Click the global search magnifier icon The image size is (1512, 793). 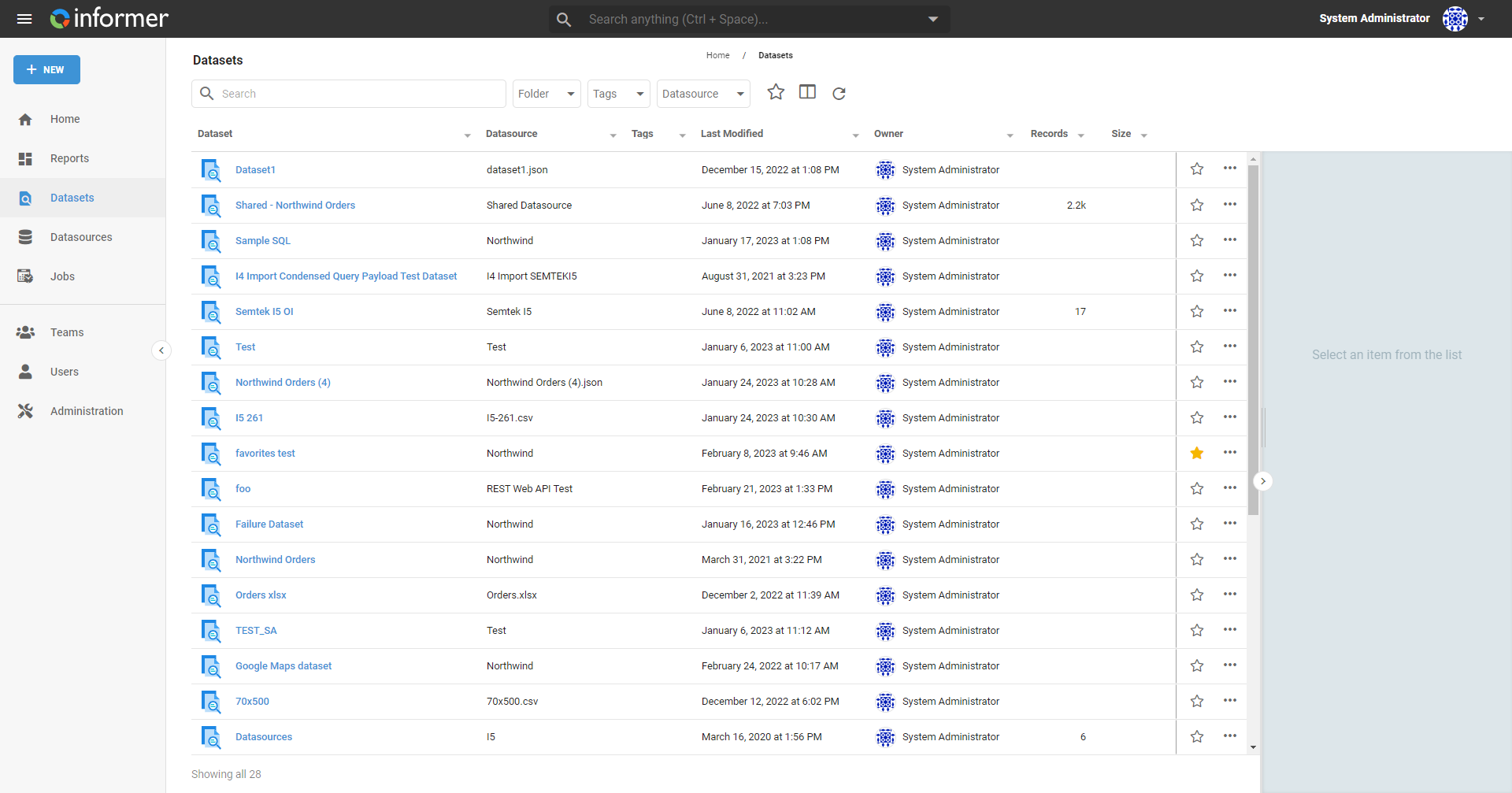pyautogui.click(x=564, y=19)
